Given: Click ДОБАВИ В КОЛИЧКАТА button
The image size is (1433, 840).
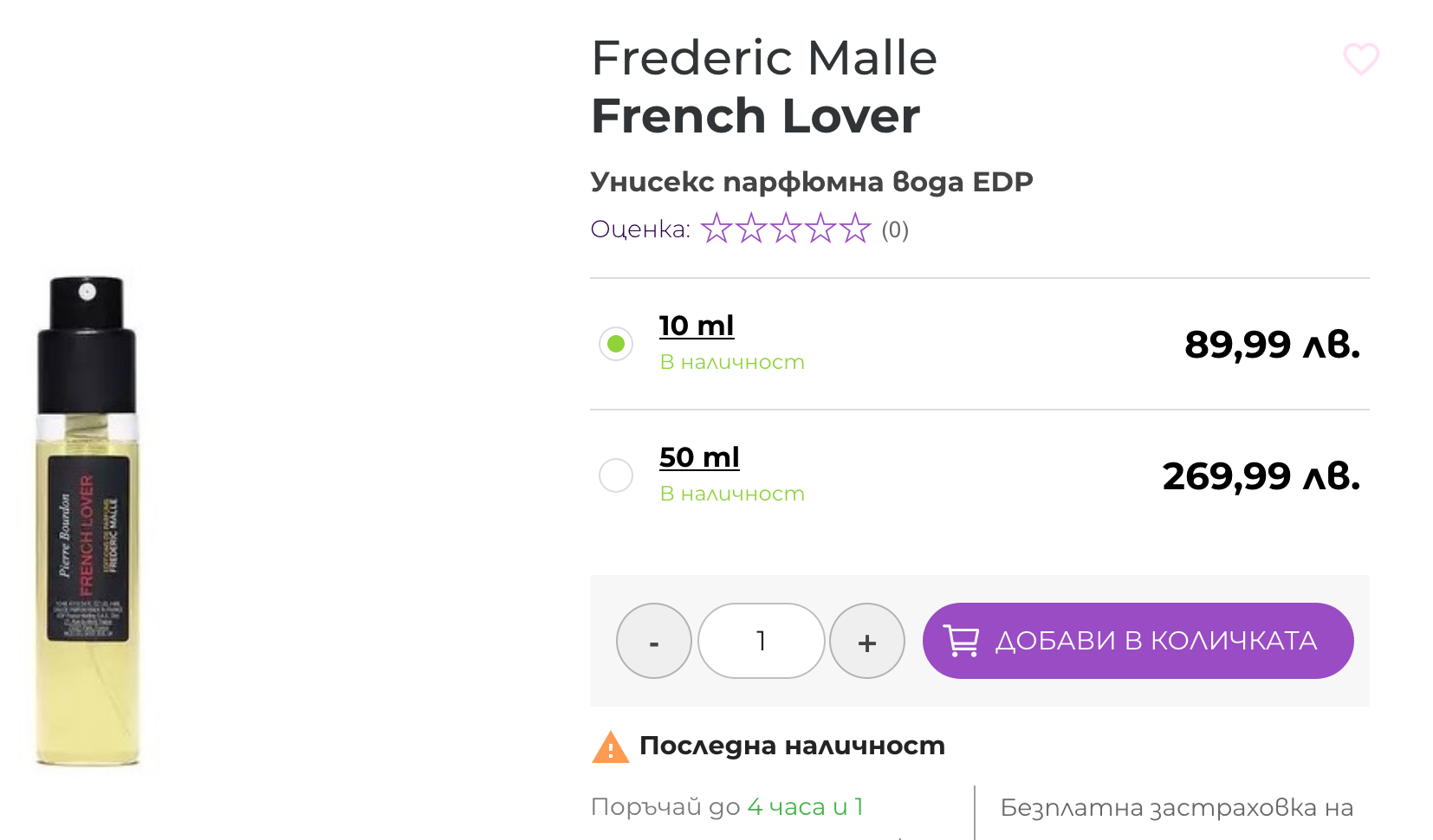Looking at the screenshot, I should (x=1138, y=641).
